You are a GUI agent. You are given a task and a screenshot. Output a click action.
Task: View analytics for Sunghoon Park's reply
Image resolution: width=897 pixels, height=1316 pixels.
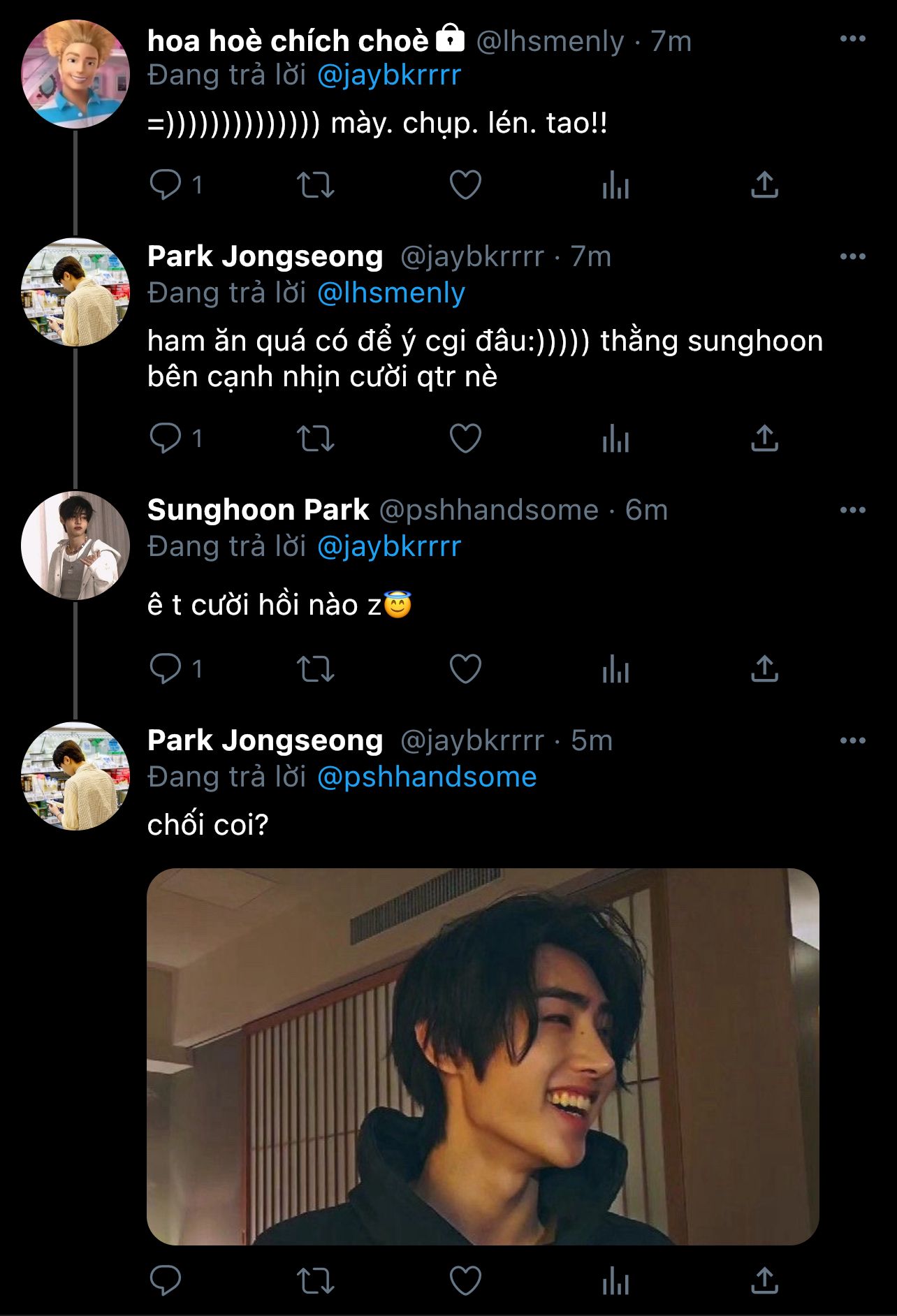pos(615,669)
